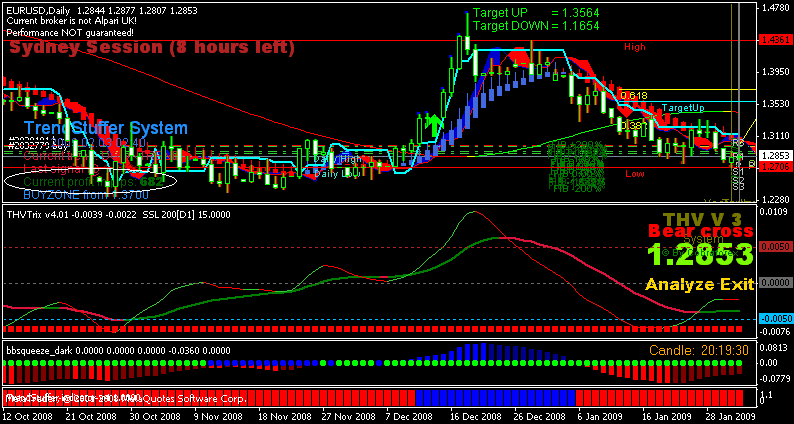Screen dimensions: 794x424
Task: Click the 1.2280 price axis value
Action: click(775, 199)
